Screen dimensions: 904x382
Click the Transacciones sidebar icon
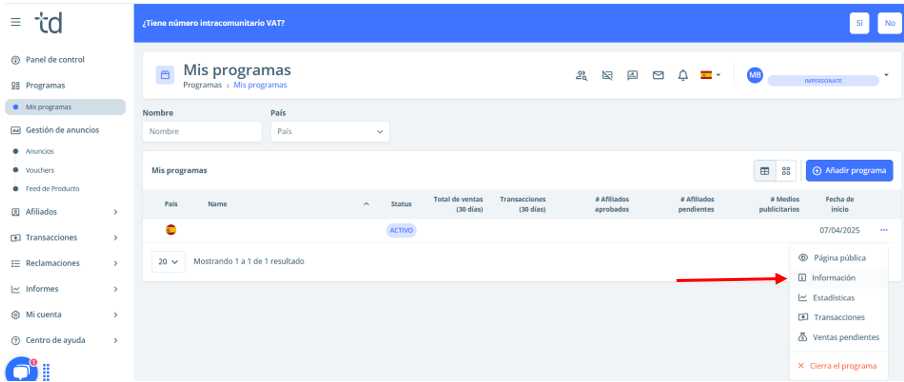pyautogui.click(x=16, y=237)
